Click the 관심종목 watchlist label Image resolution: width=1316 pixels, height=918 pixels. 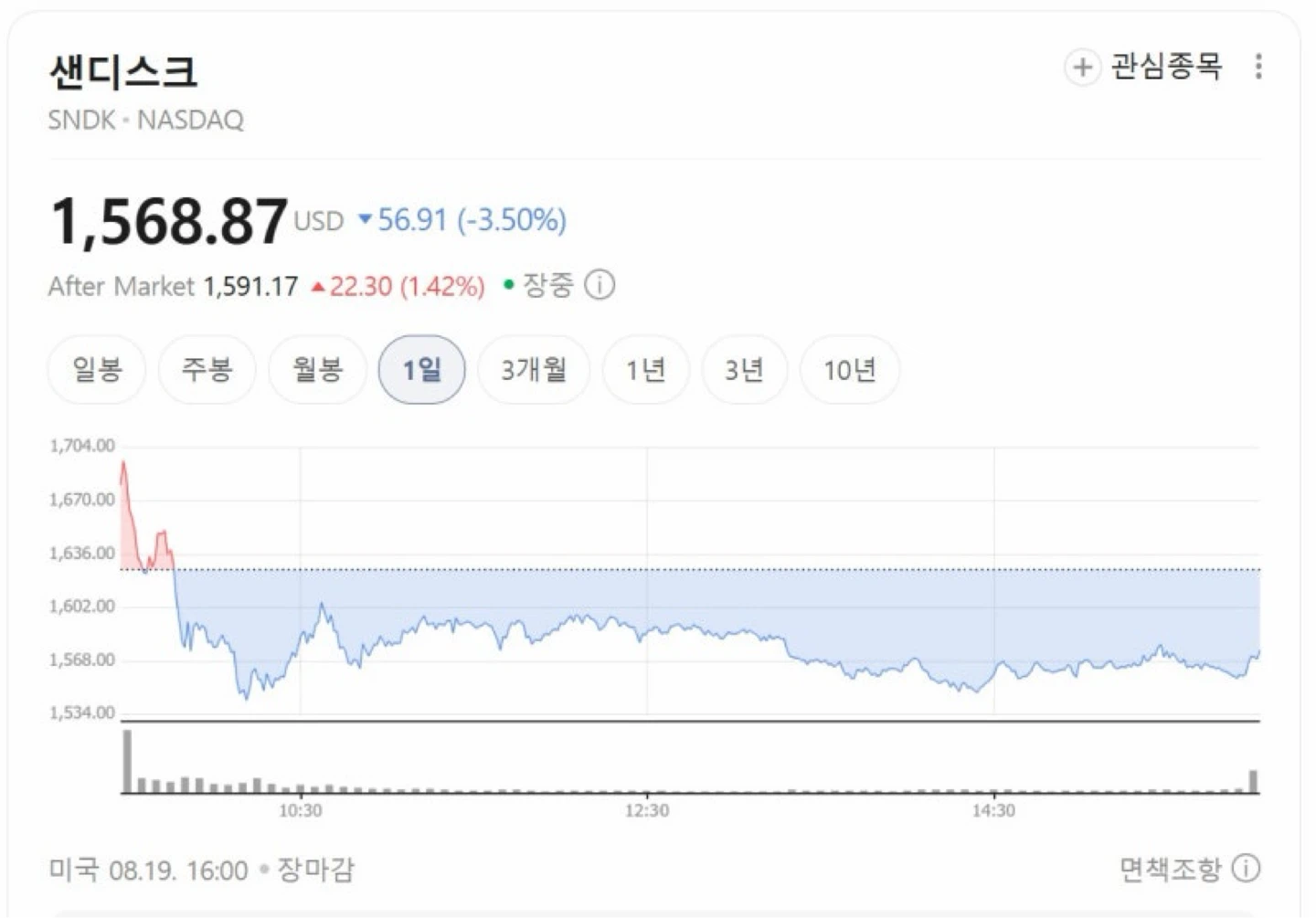click(x=1166, y=67)
